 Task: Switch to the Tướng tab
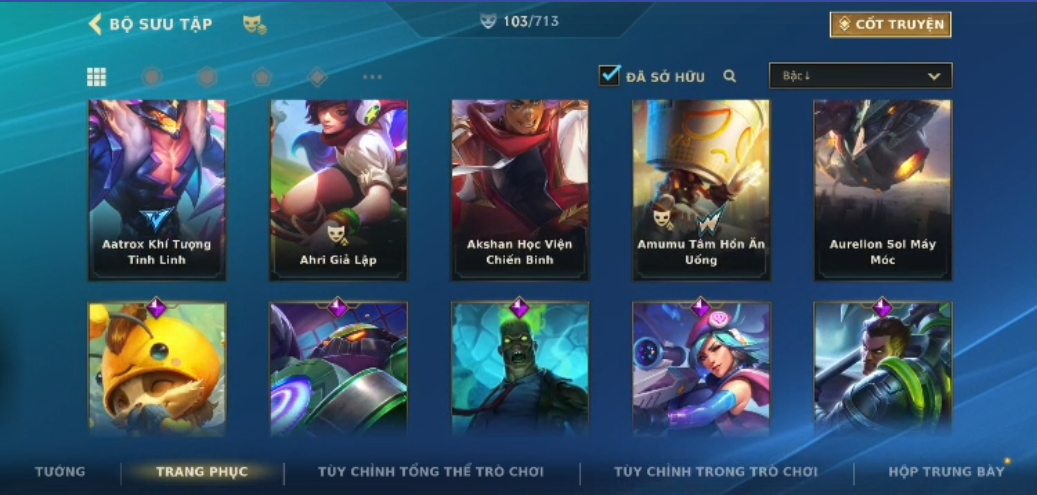60,472
